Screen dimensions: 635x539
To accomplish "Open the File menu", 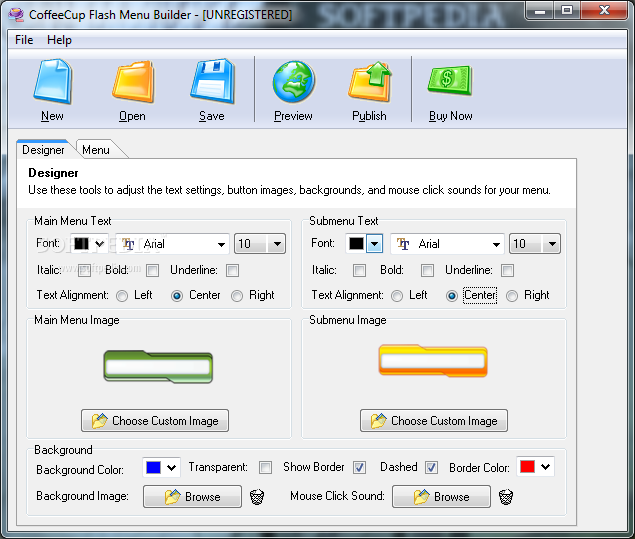I will [24, 40].
